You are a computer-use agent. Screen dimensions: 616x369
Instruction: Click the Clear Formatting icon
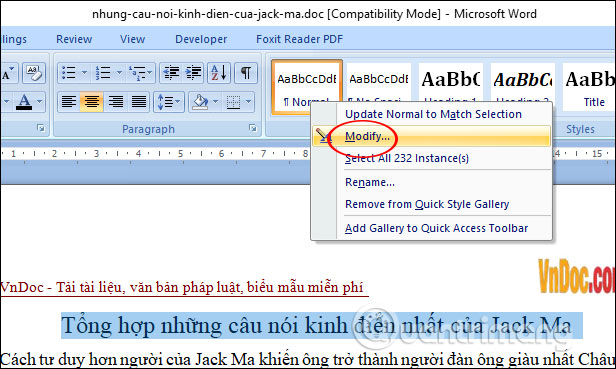pyautogui.click(x=34, y=73)
